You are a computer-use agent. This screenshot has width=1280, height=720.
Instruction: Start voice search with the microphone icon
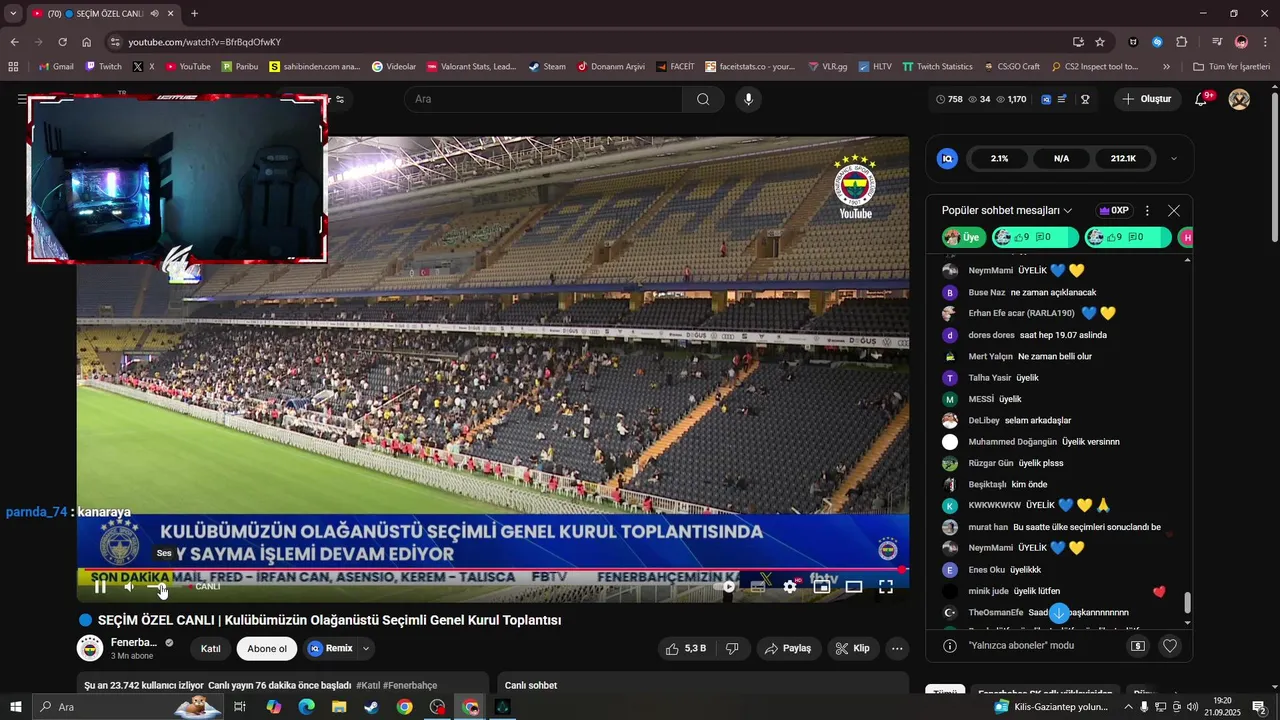pos(748,99)
